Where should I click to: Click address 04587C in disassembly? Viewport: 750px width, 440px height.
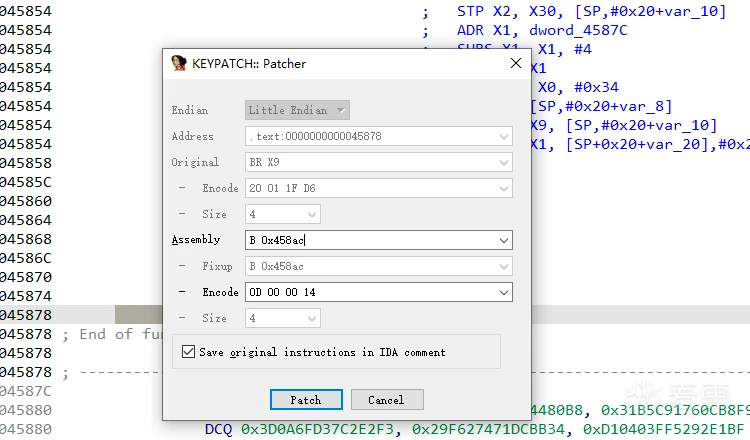point(26,391)
